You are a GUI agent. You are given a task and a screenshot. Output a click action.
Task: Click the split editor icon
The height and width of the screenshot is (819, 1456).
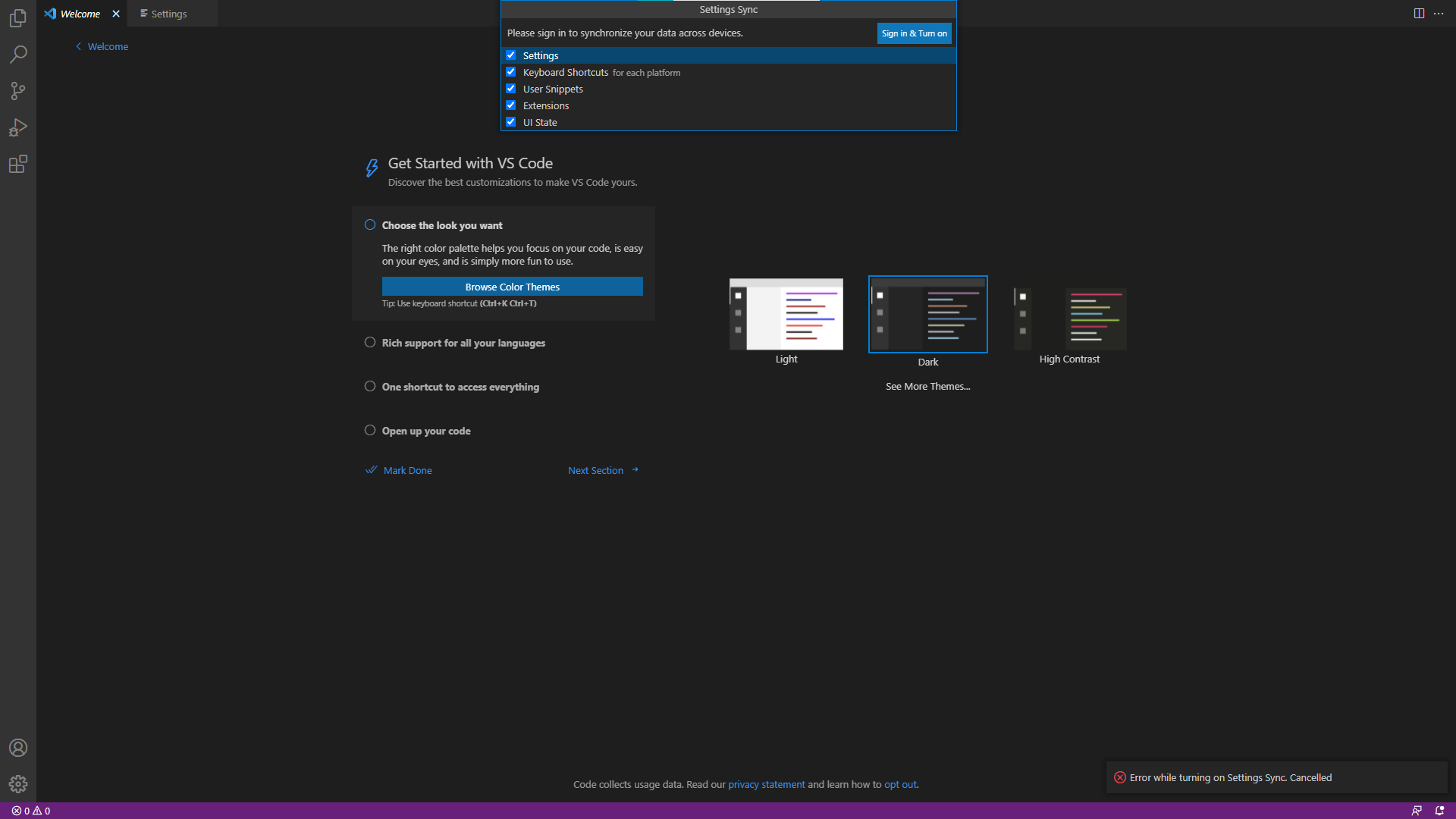coord(1419,14)
